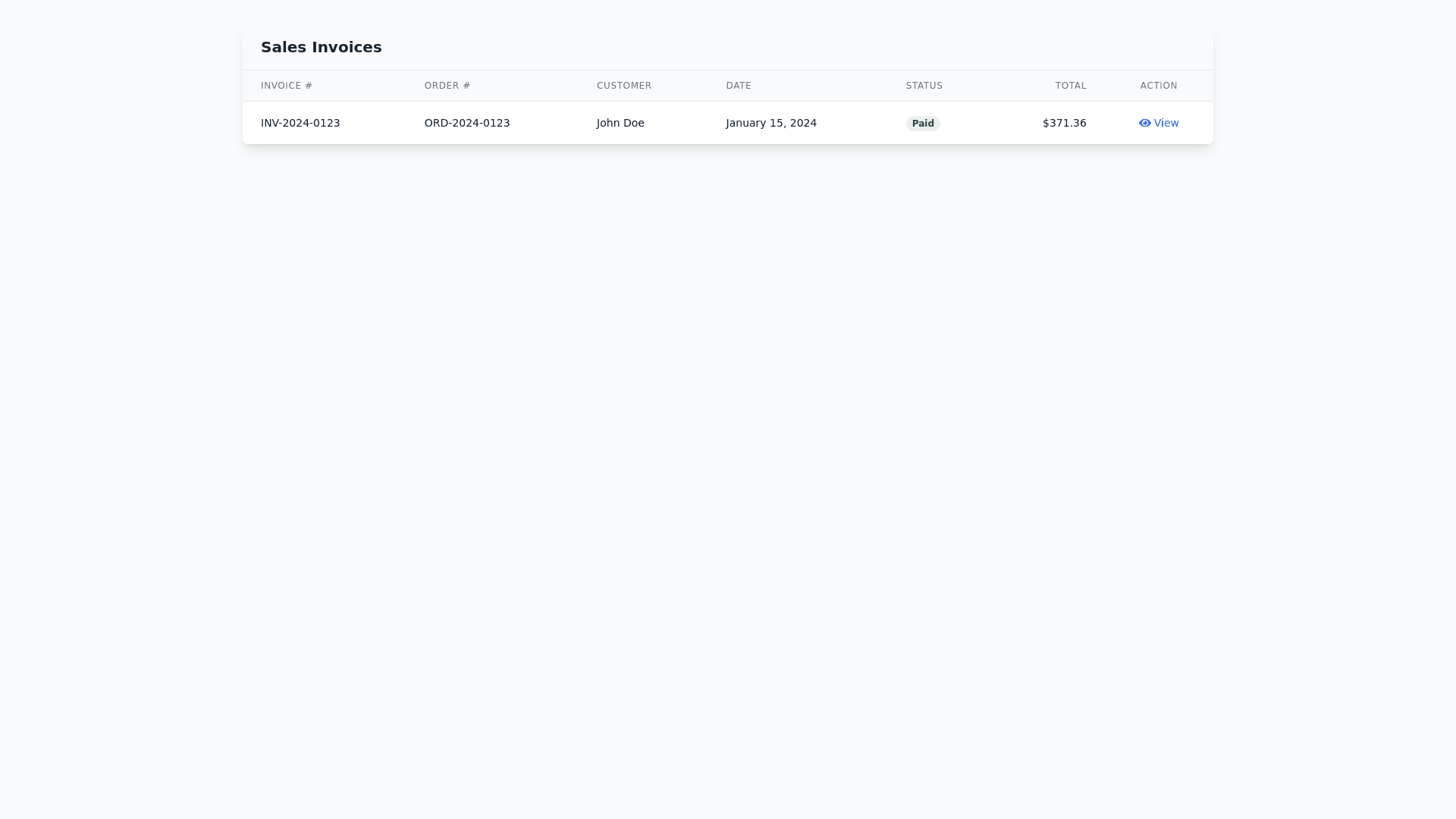Click order number ORD-2024-0123

(466, 123)
